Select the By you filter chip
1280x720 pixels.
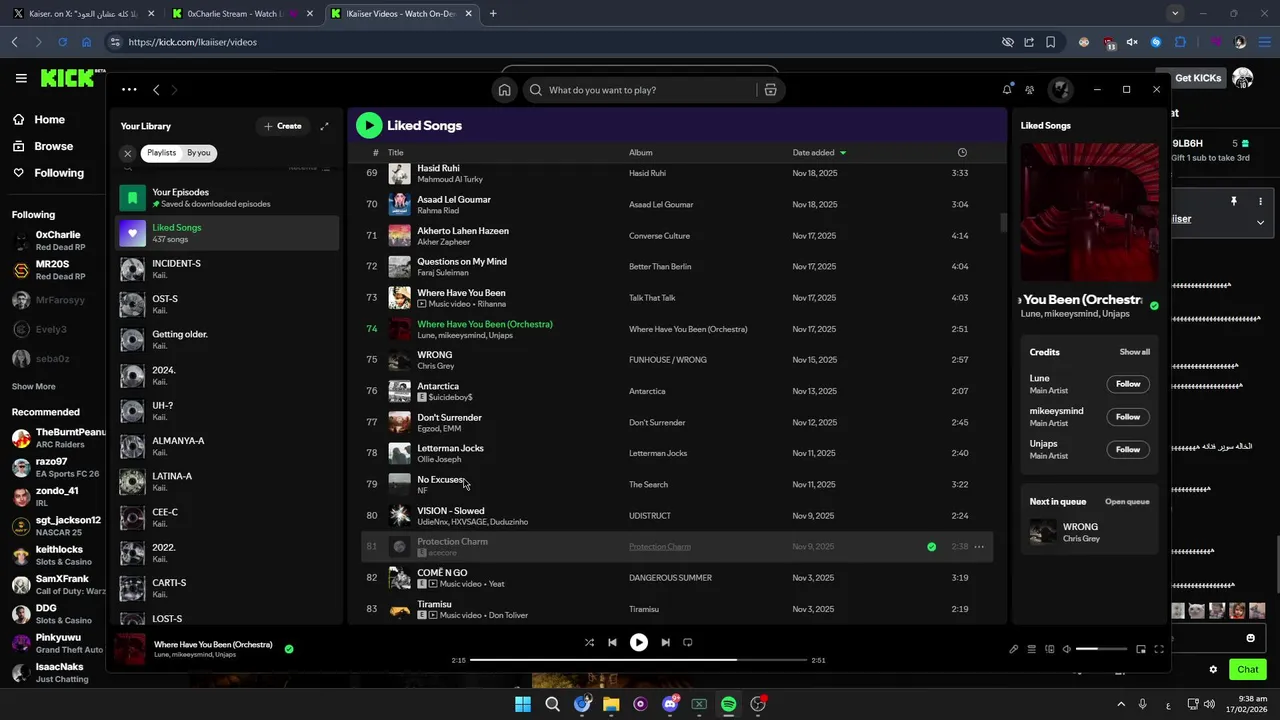point(199,153)
